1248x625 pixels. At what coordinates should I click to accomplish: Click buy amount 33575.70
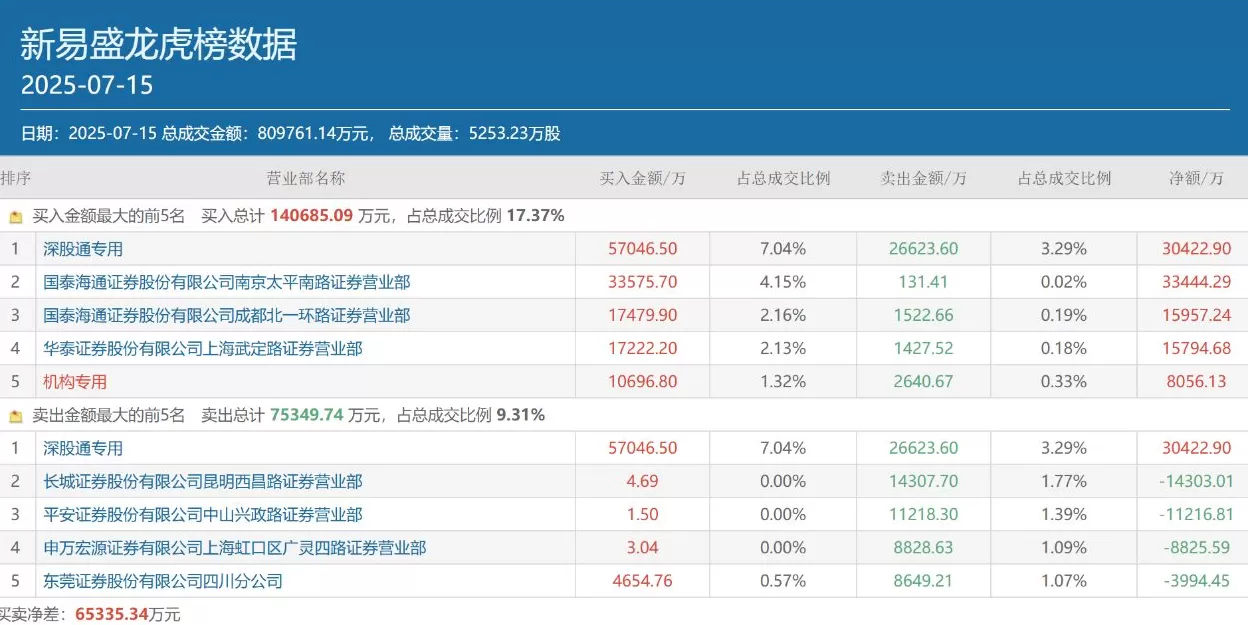(x=643, y=282)
